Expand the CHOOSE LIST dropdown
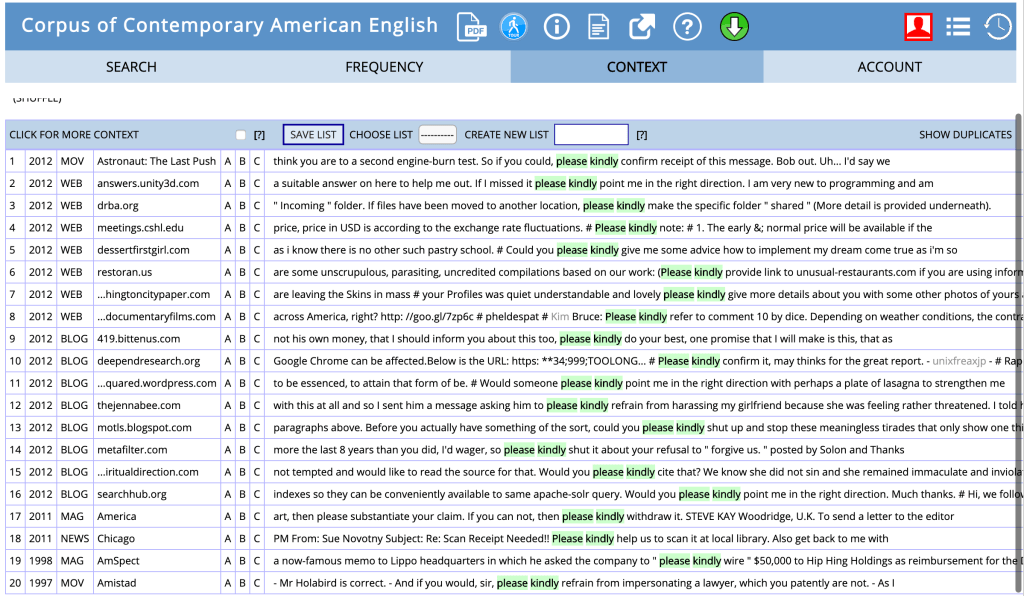Screen dimensions: 1024x596 point(437,135)
